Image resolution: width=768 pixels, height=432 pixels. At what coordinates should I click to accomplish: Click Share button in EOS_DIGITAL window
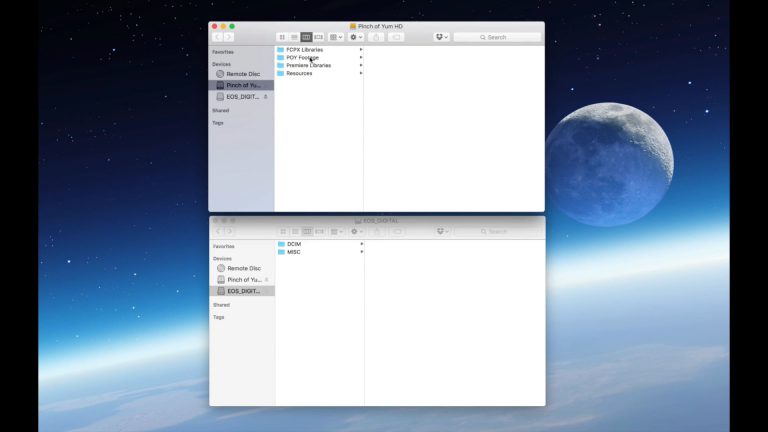pos(377,231)
